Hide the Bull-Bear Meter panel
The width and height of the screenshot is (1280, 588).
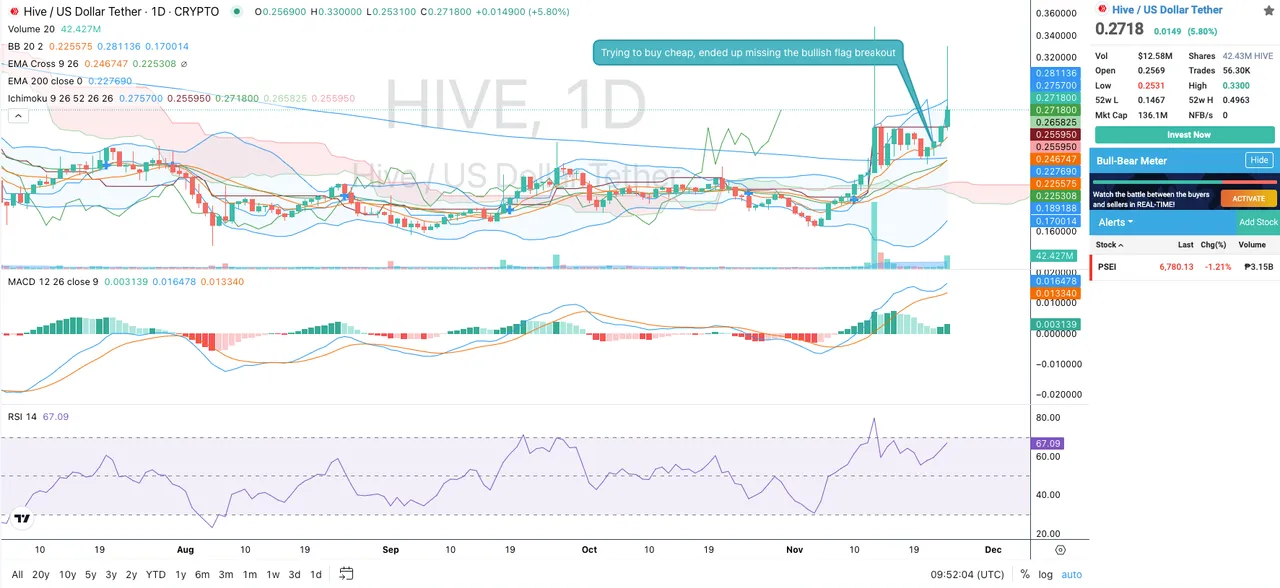click(1259, 160)
